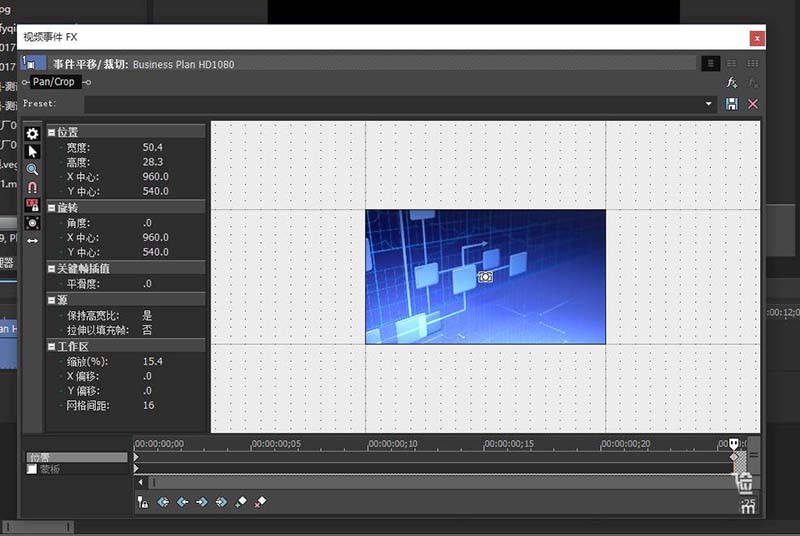Collapse the 旋转 property group
Screen dimensions: 800x536
pyautogui.click(x=52, y=208)
